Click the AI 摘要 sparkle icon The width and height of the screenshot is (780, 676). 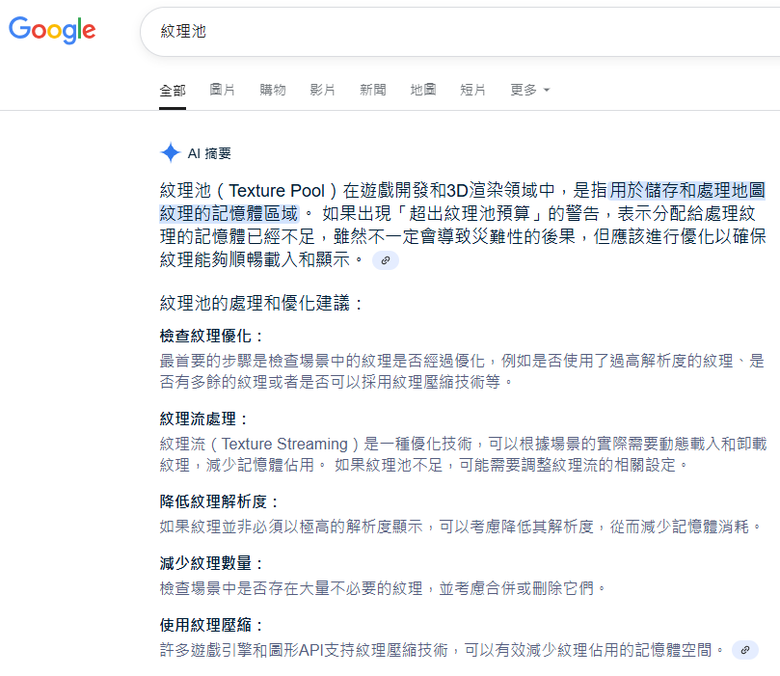170,152
